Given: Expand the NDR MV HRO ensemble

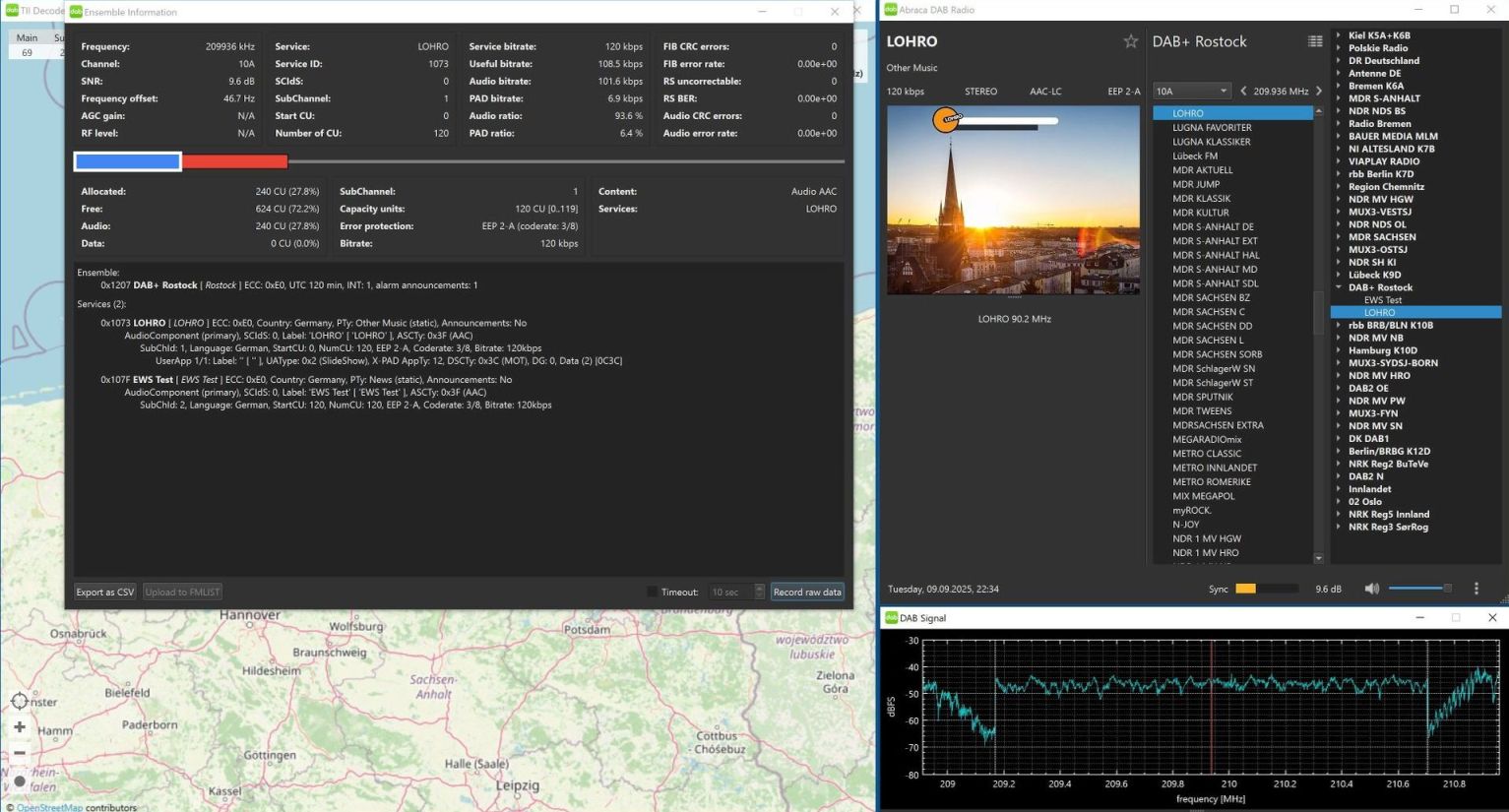Looking at the screenshot, I should click(1339, 376).
